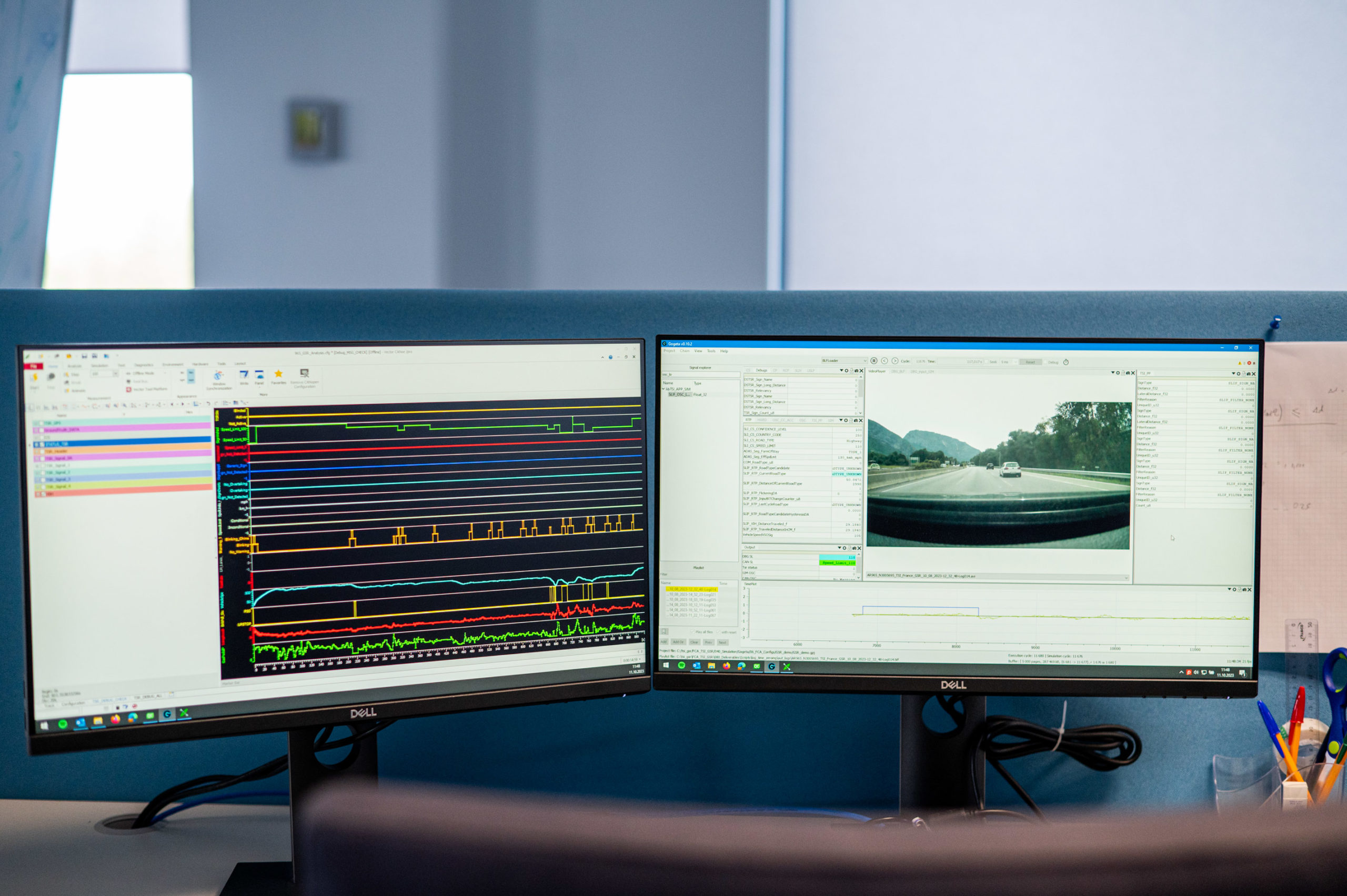Click the Add button under playlist
1347x896 pixels.
click(x=664, y=642)
